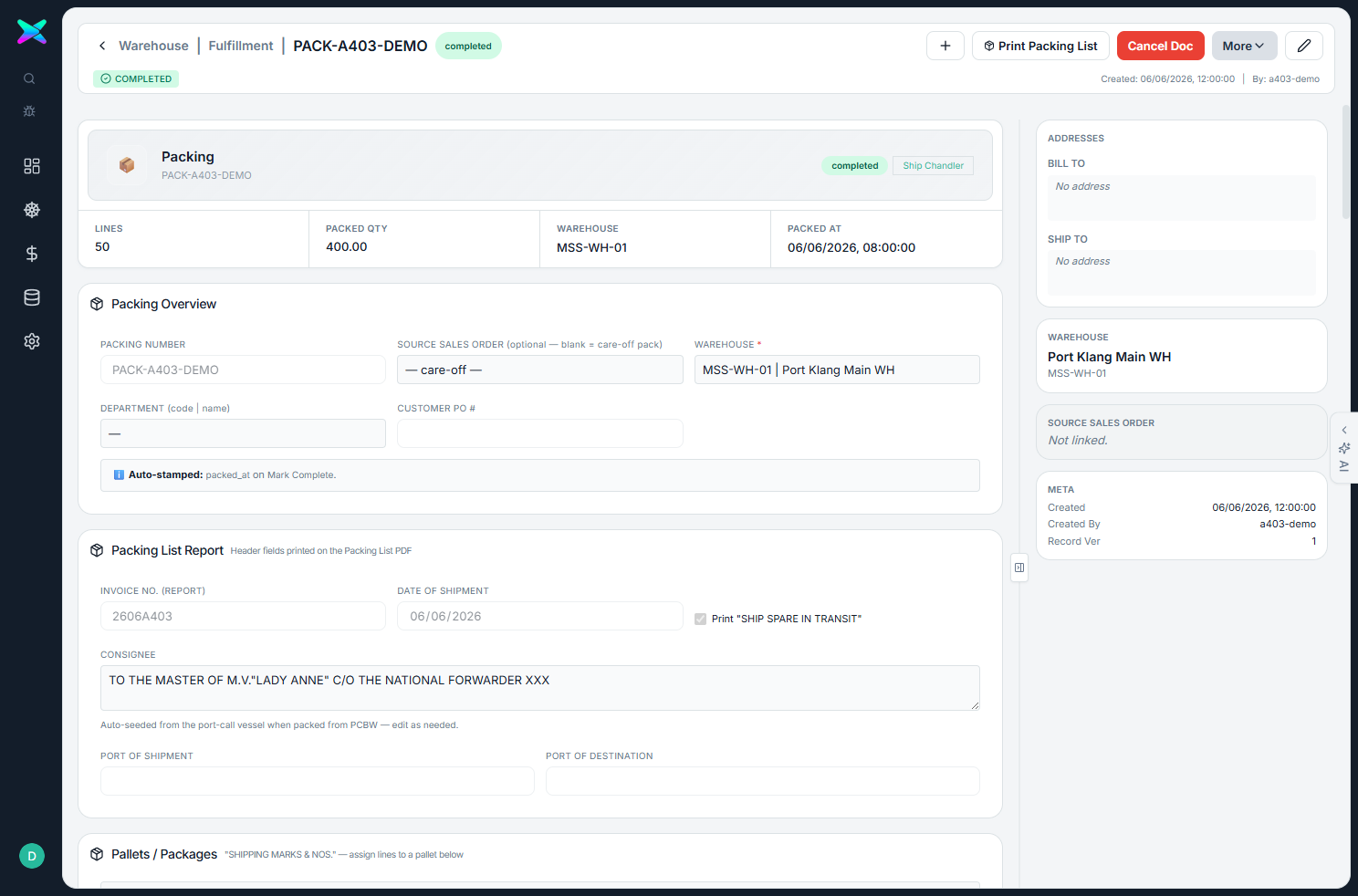This screenshot has height=896, width=1358.
Task: Open the dashboard grid icon in the sidebar
Action: click(x=32, y=166)
